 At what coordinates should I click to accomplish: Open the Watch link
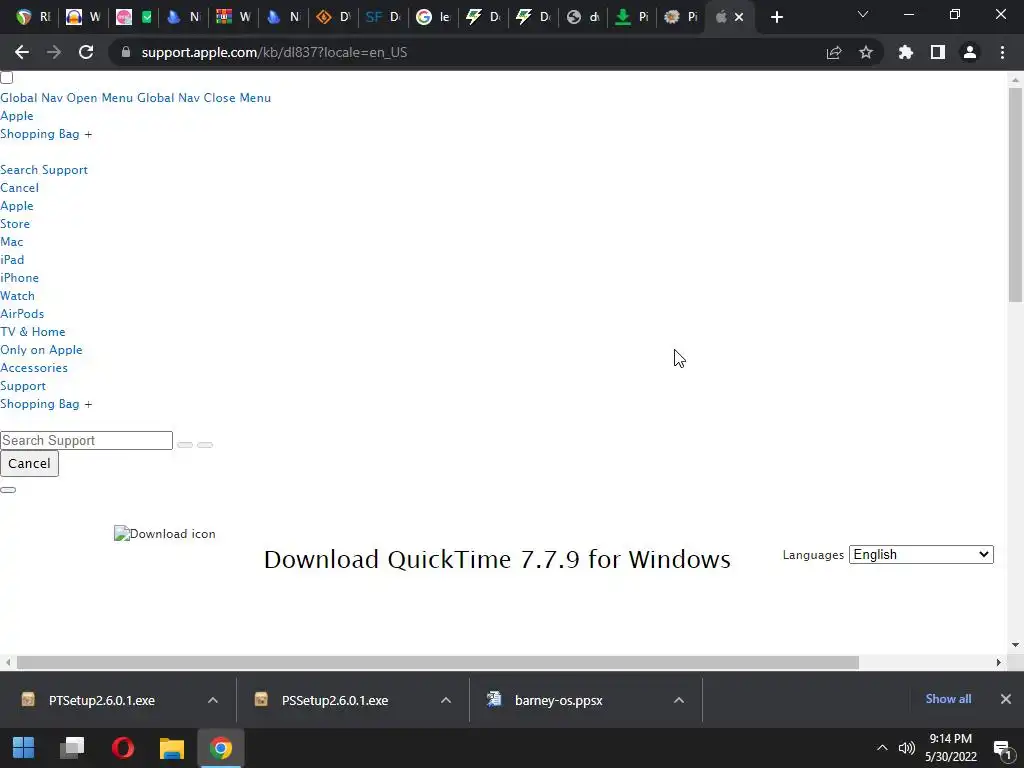tap(18, 296)
